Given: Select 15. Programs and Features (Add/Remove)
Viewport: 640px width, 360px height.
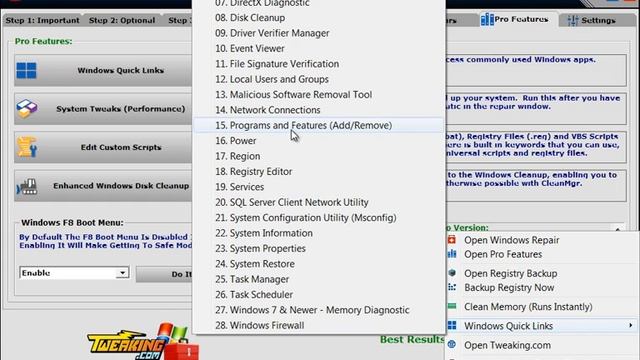Looking at the screenshot, I should 318,125.
